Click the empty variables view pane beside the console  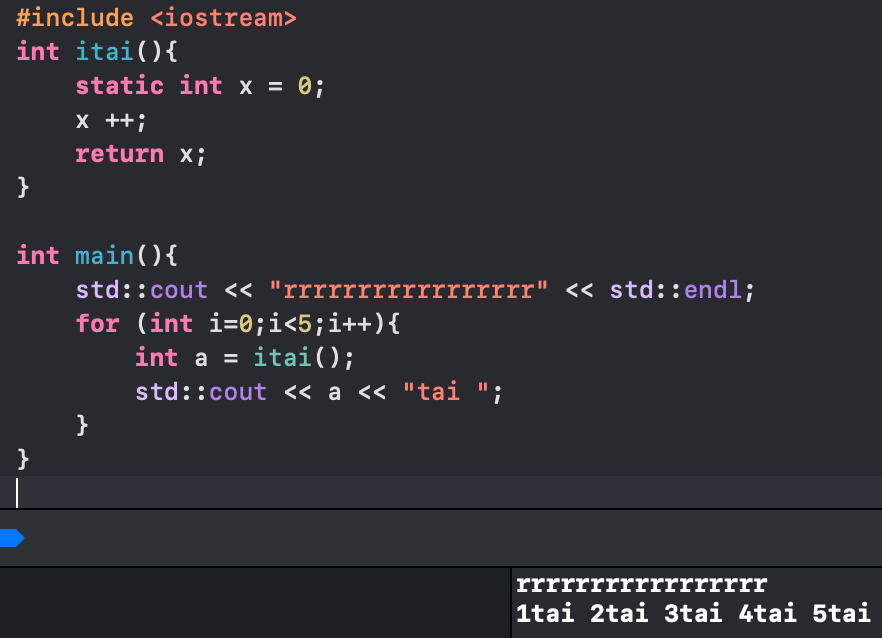pyautogui.click(x=254, y=603)
